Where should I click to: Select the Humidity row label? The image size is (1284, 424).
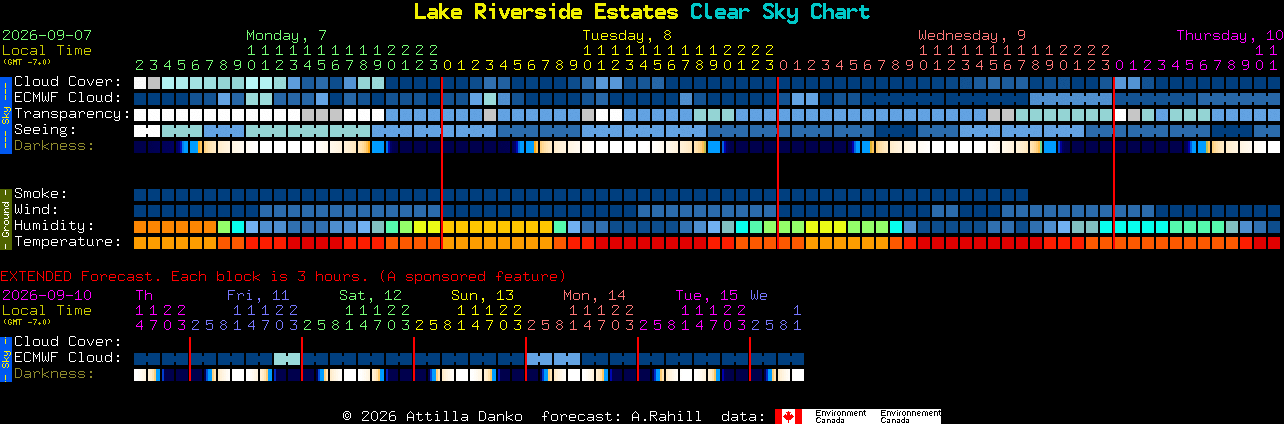pyautogui.click(x=54, y=226)
